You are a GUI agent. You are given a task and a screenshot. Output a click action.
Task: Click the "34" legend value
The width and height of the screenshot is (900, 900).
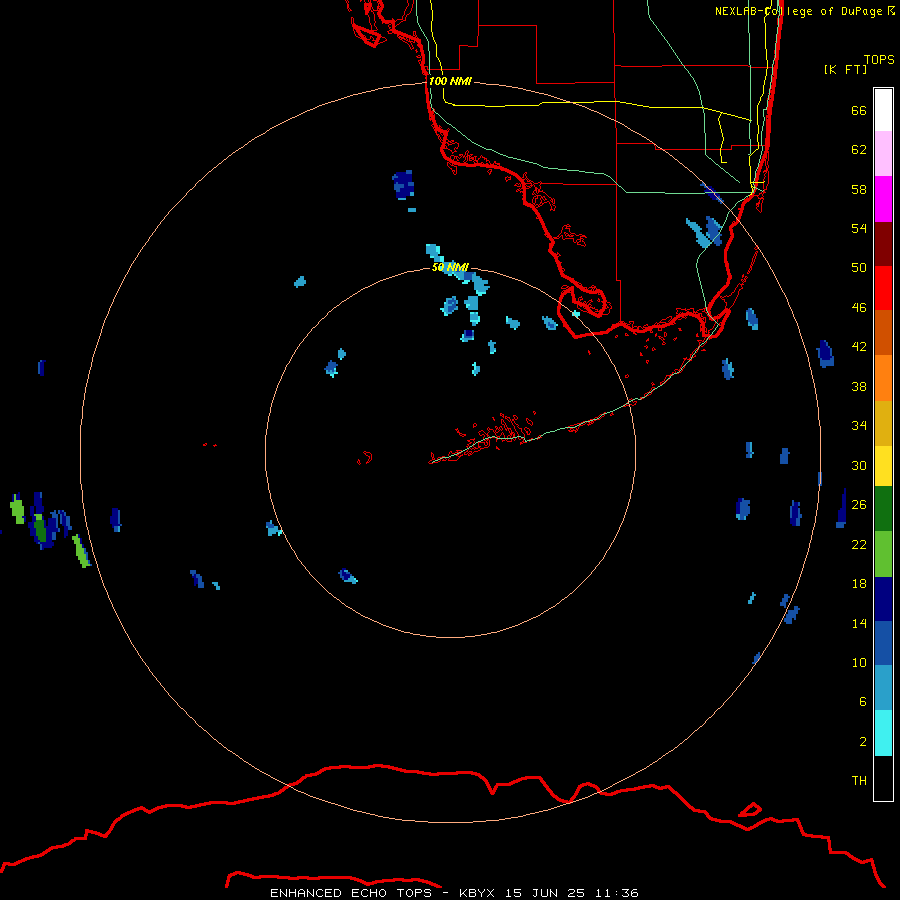coord(859,426)
